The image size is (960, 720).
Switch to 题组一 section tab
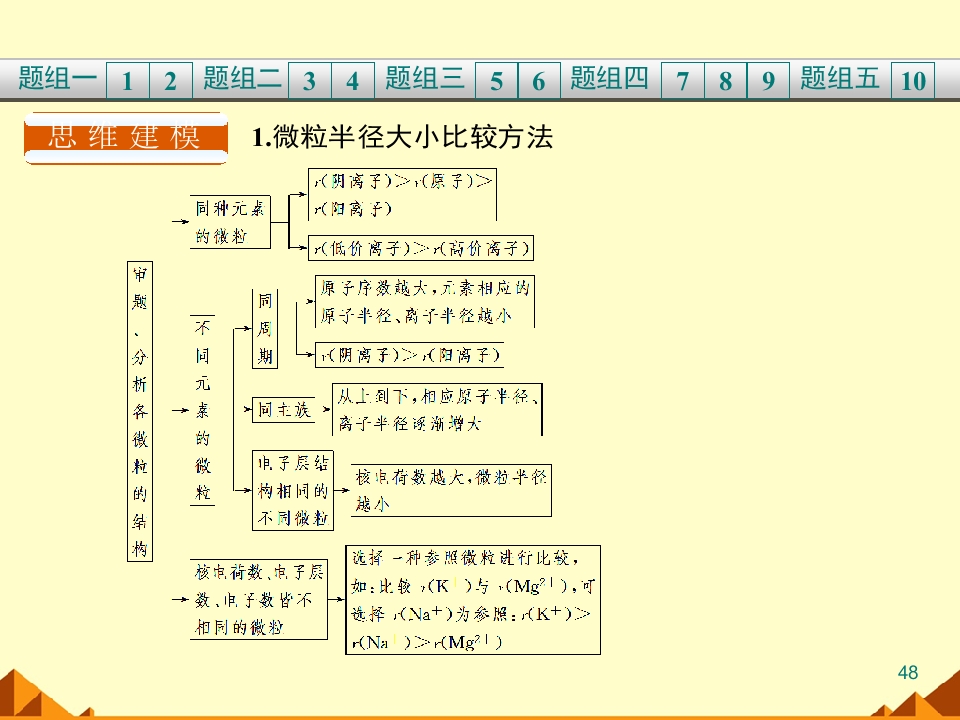[58, 79]
